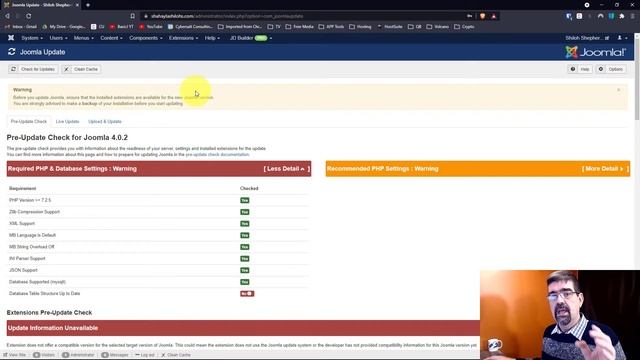The width and height of the screenshot is (640, 360).
Task: Click View Site link in status bar
Action: click(15, 355)
